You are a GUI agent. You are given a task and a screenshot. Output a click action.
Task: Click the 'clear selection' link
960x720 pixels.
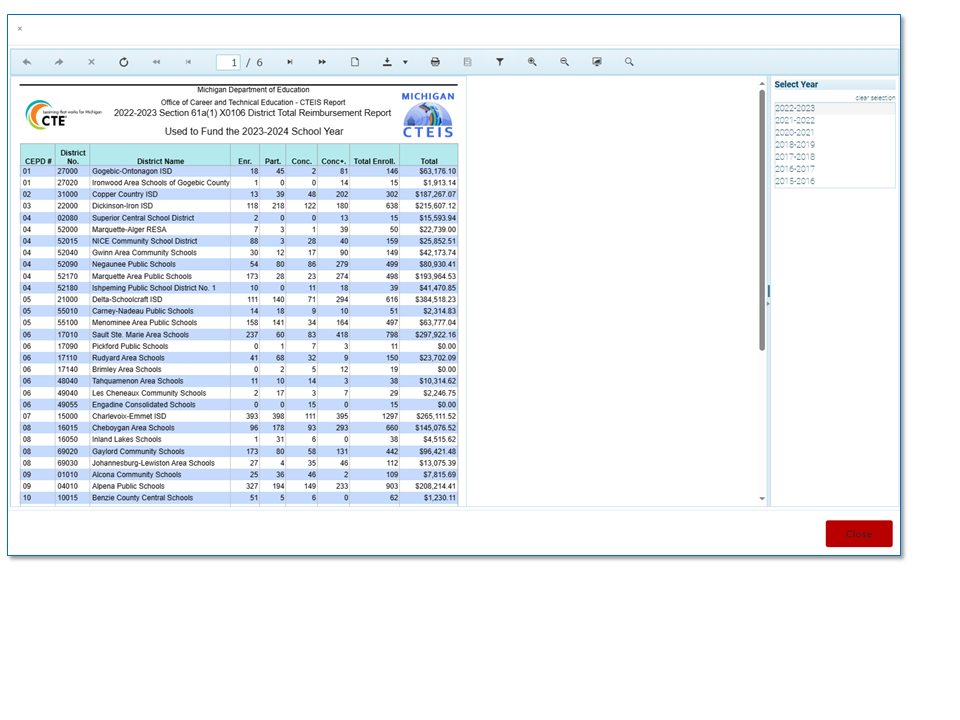[875, 98]
